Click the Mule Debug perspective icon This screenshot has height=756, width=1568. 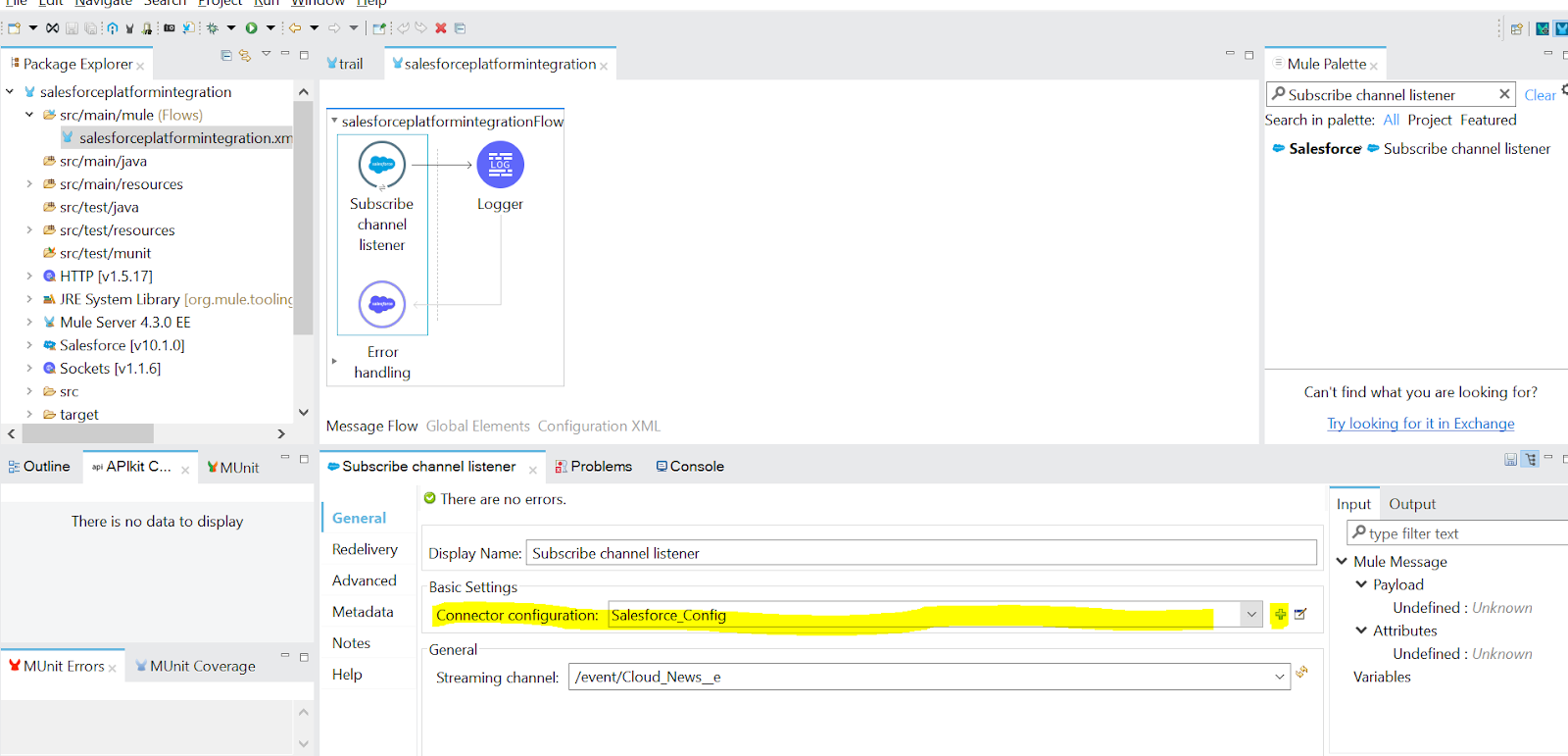[1543, 28]
